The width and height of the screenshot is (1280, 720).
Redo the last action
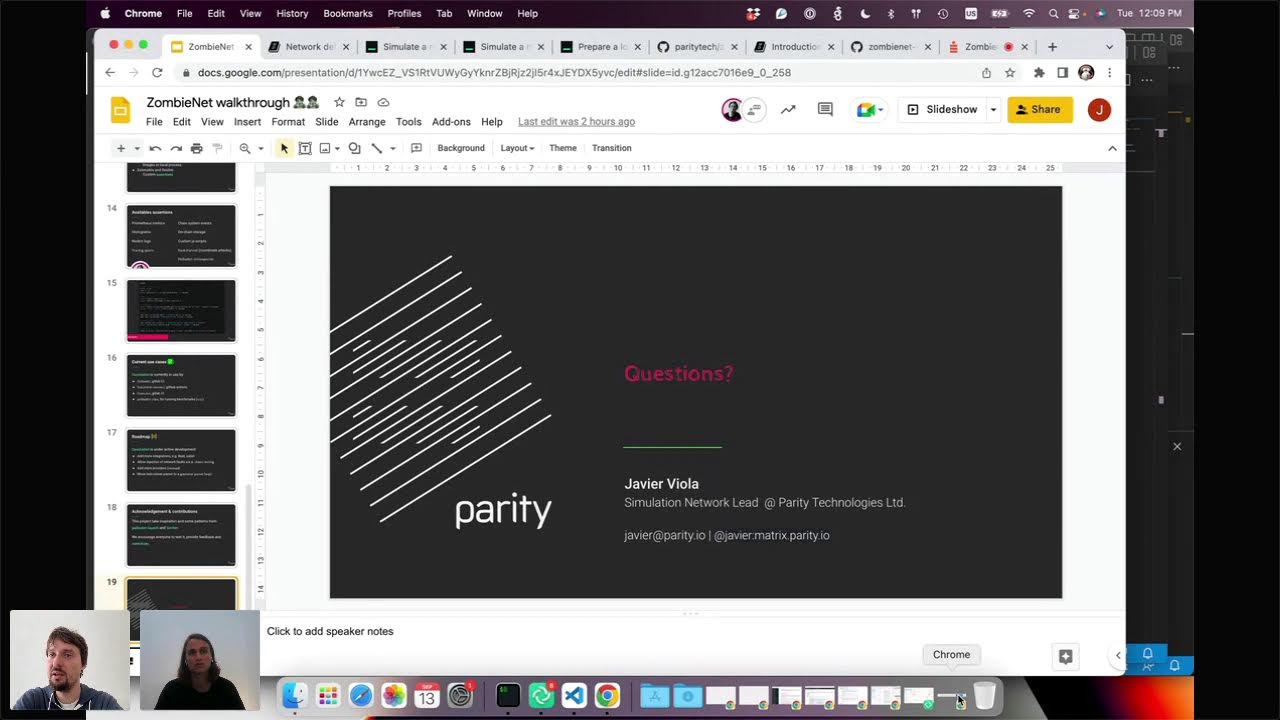pyautogui.click(x=176, y=148)
